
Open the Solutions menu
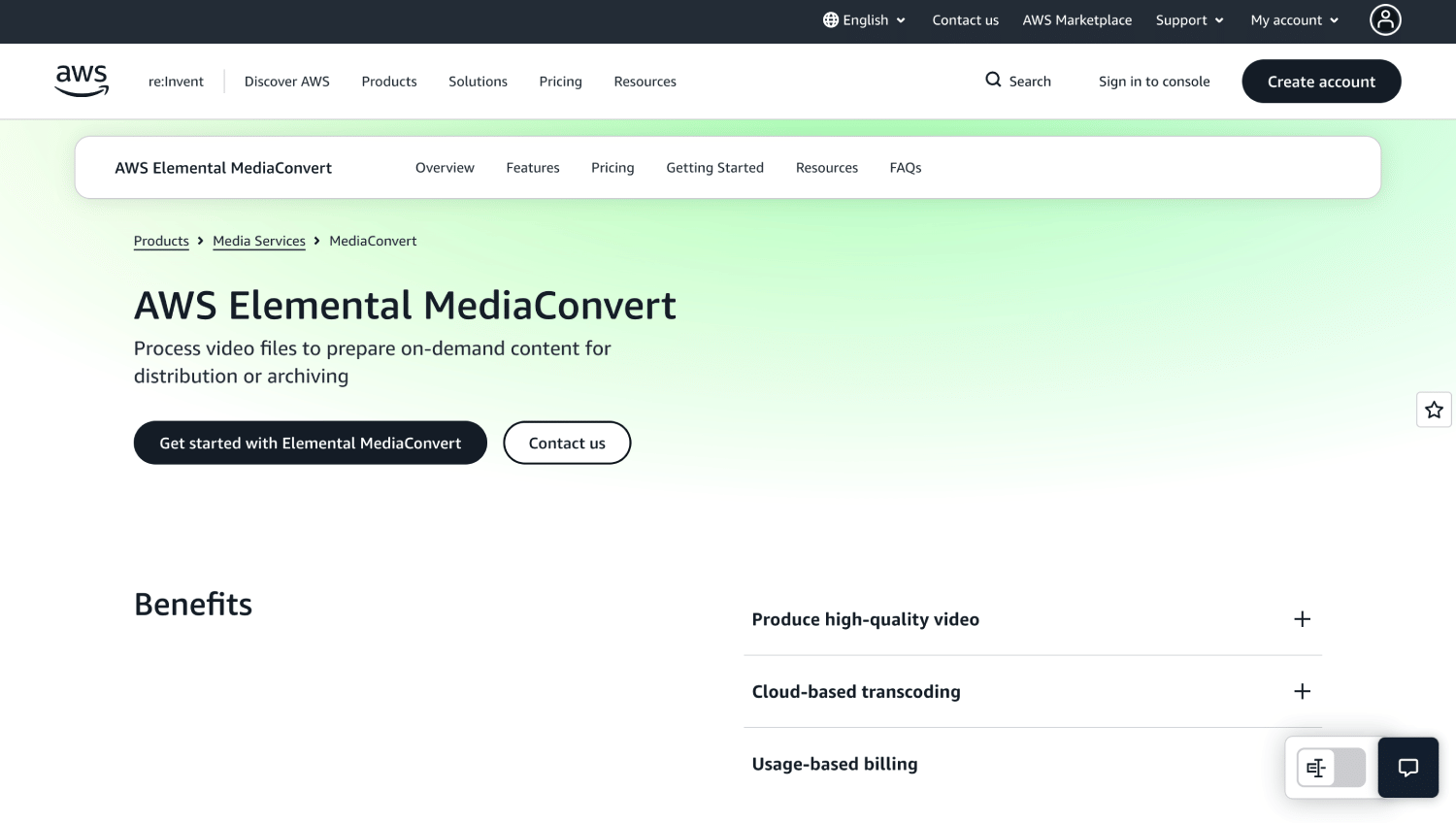(478, 82)
